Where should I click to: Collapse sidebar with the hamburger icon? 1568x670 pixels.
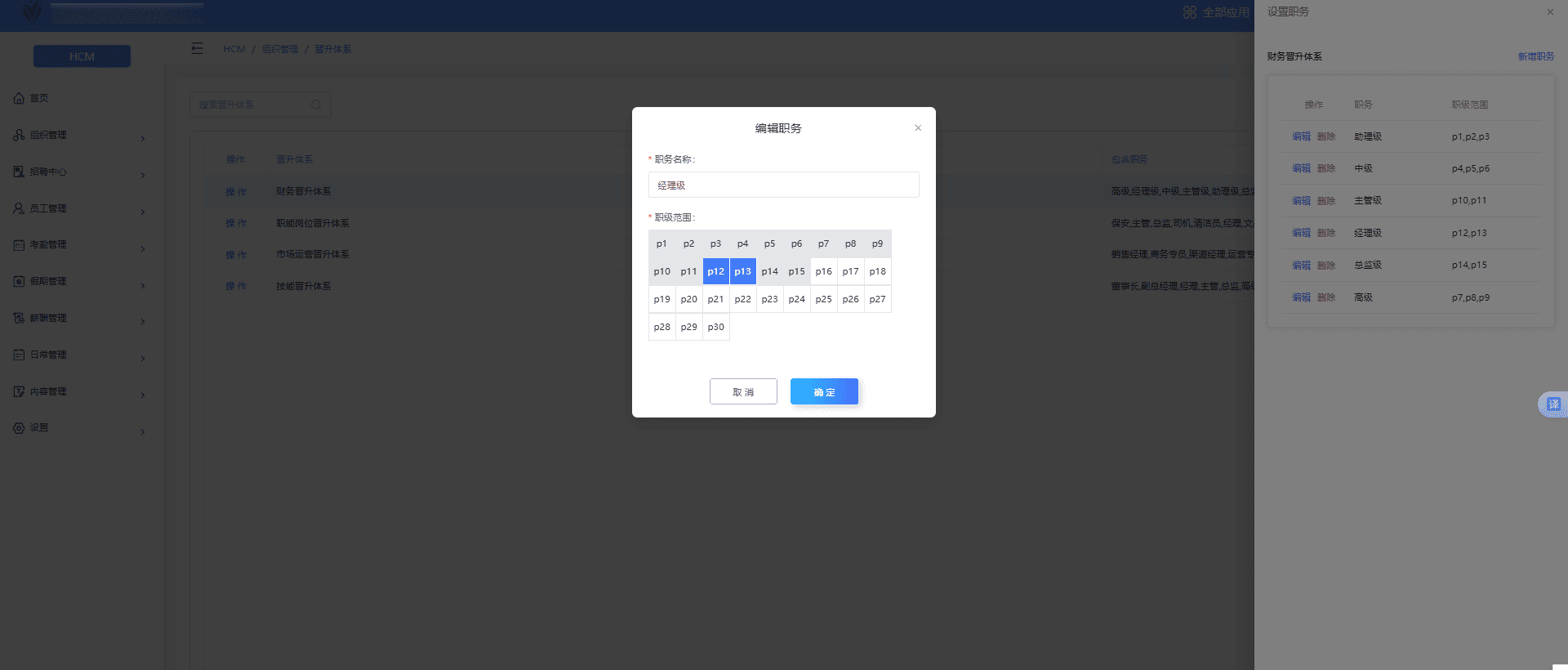coord(197,49)
